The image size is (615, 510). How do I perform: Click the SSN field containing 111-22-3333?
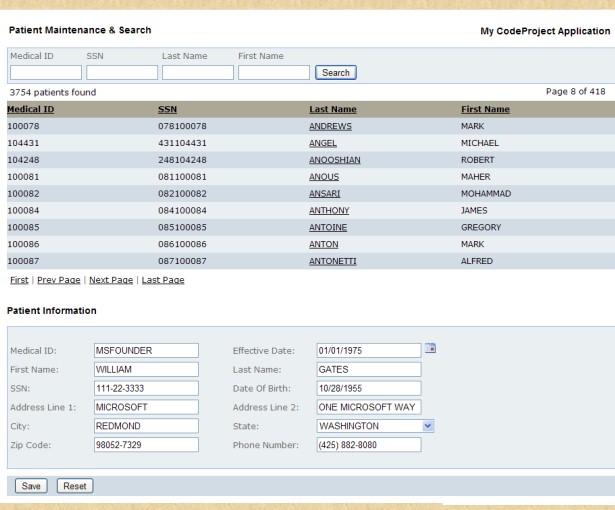[146, 388]
